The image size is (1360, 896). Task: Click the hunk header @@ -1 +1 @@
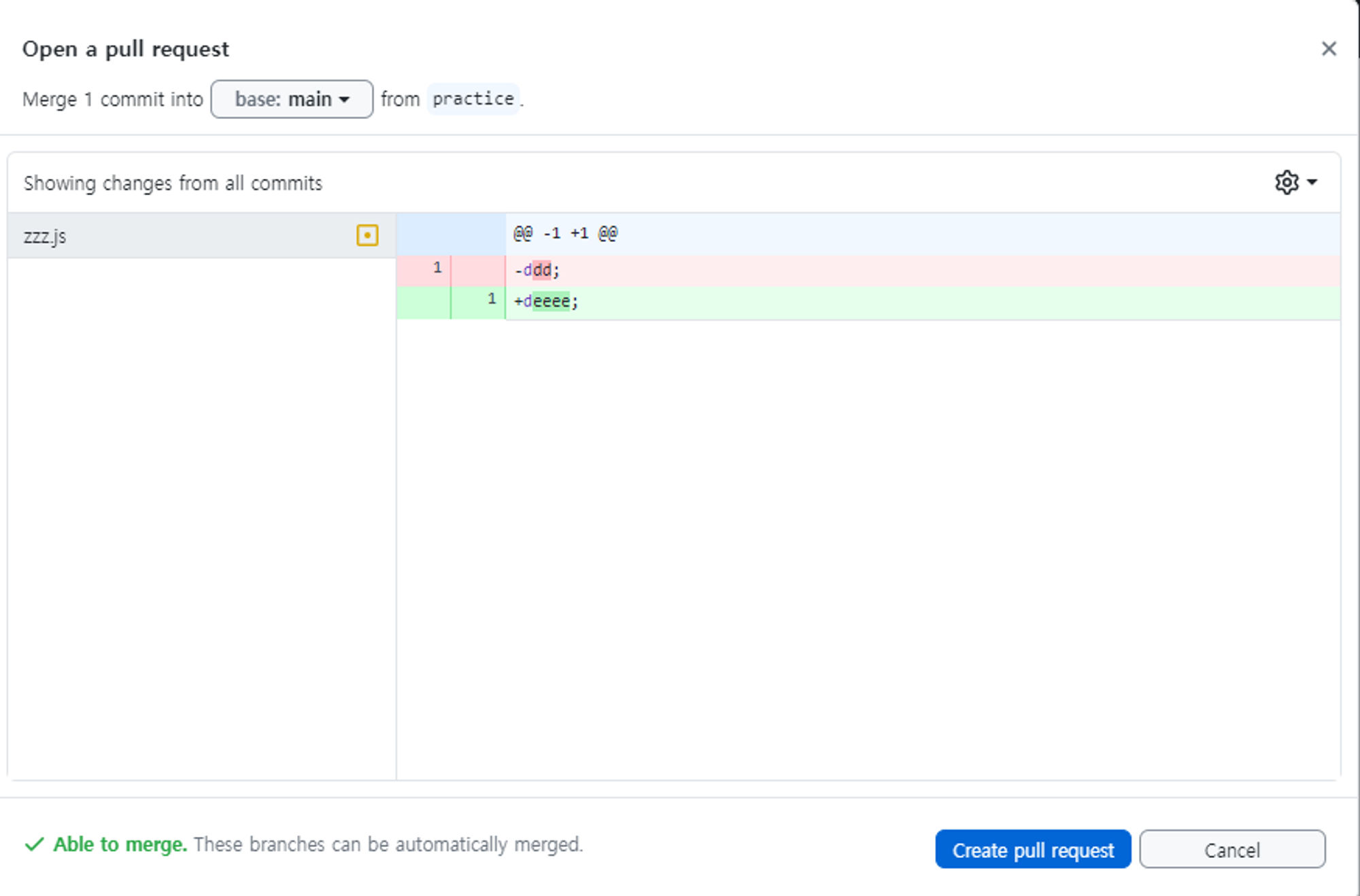pyautogui.click(x=566, y=233)
